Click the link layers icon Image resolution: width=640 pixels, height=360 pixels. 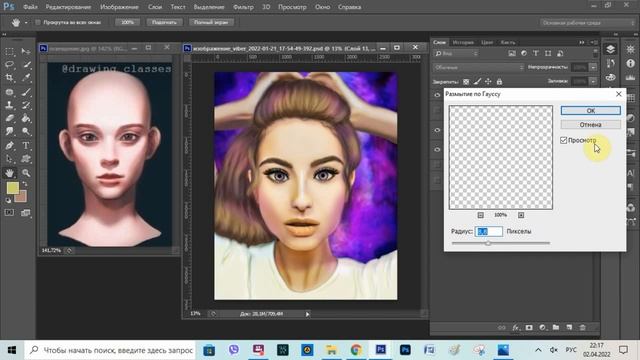[x=502, y=327]
